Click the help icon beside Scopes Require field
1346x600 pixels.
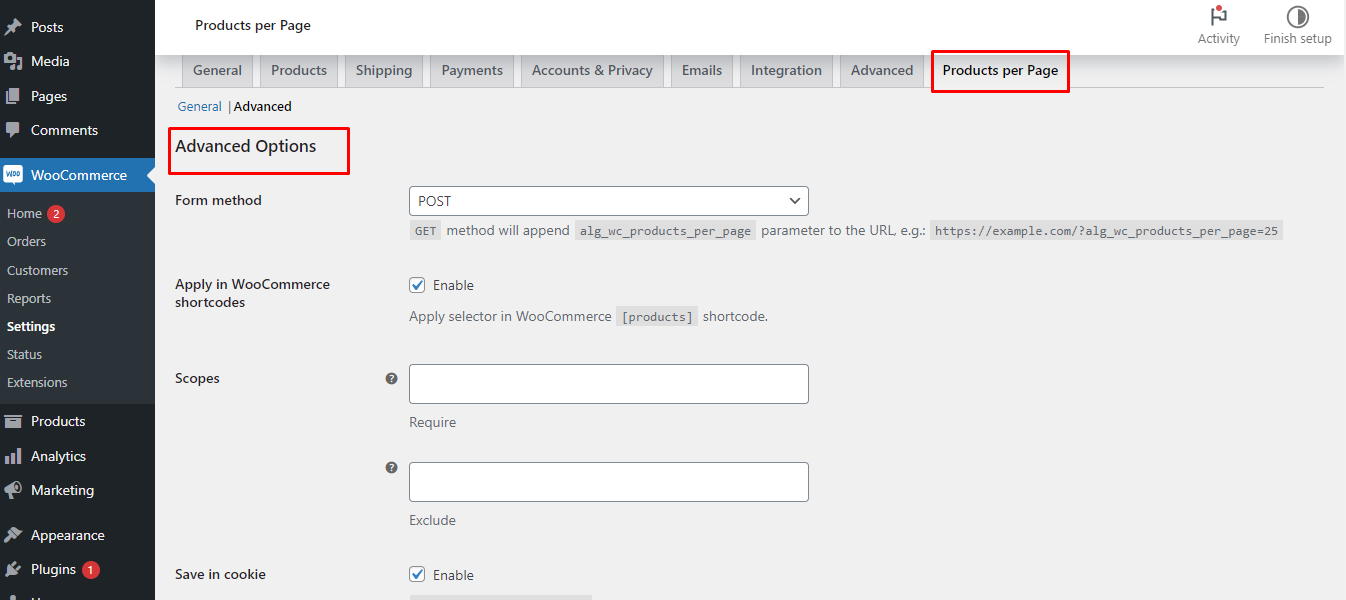[391, 378]
